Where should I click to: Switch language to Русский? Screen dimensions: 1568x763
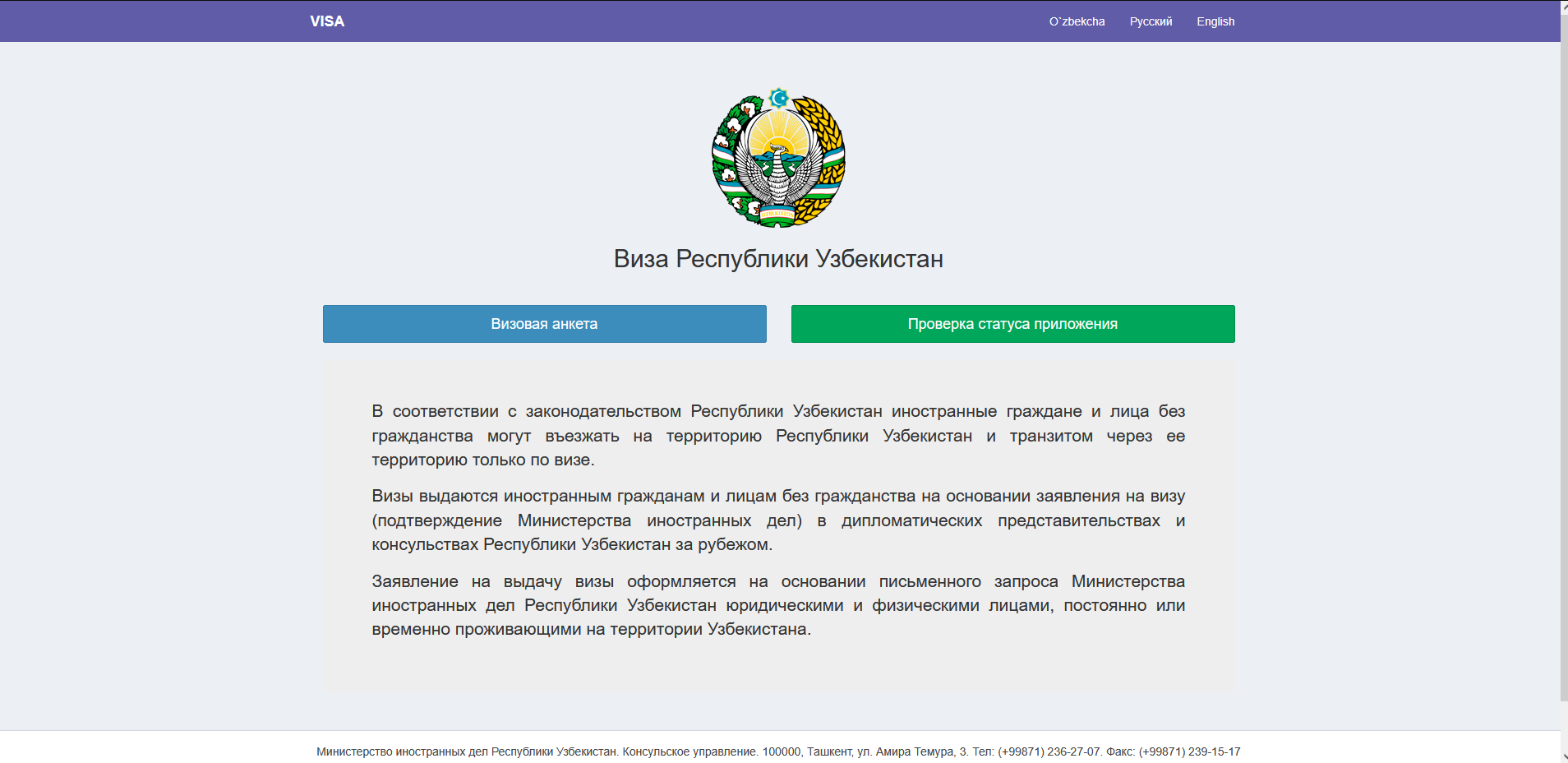tap(1151, 21)
